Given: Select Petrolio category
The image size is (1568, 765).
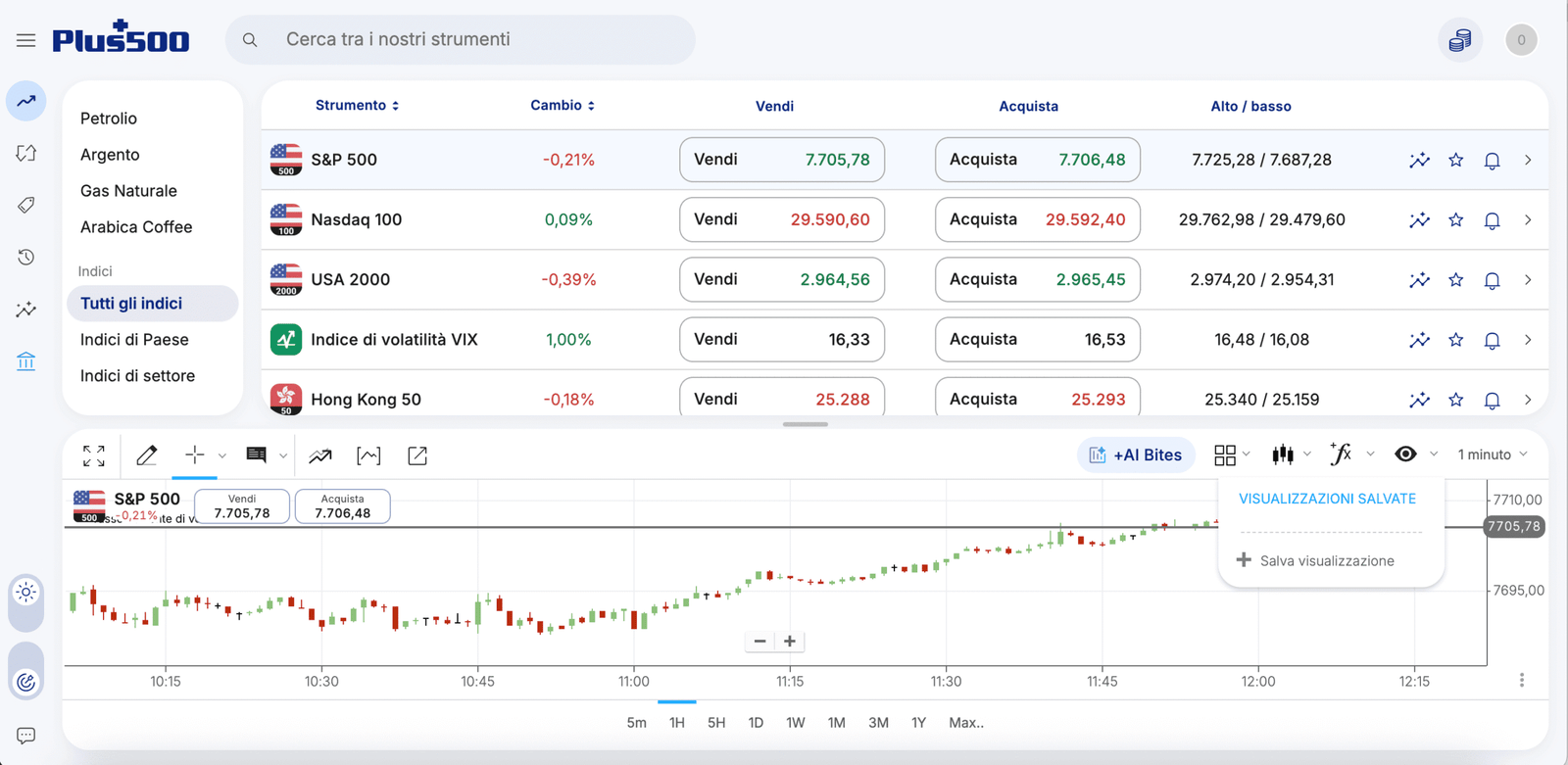Looking at the screenshot, I should (x=109, y=119).
